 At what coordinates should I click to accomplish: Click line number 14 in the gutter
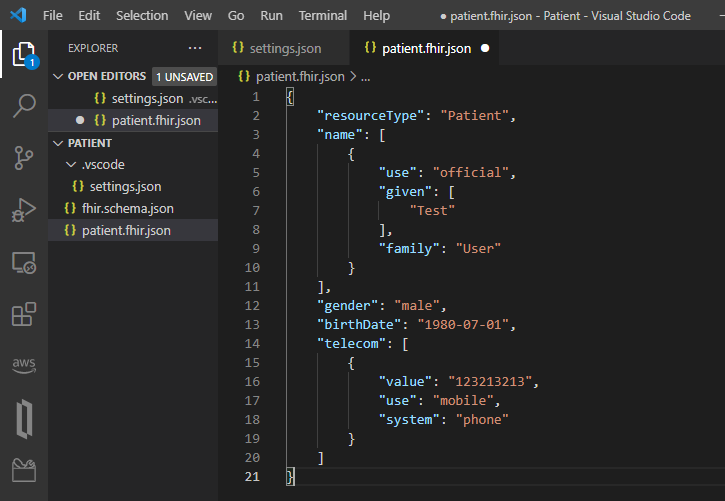point(252,343)
